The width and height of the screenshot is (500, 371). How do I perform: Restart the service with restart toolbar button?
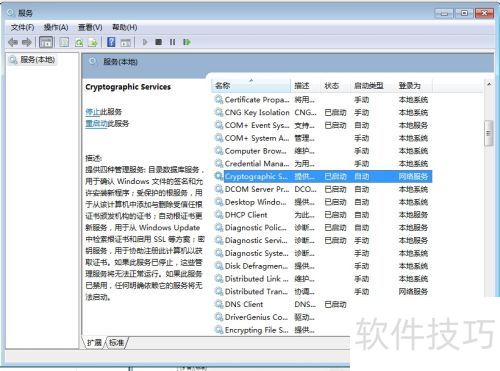point(187,42)
